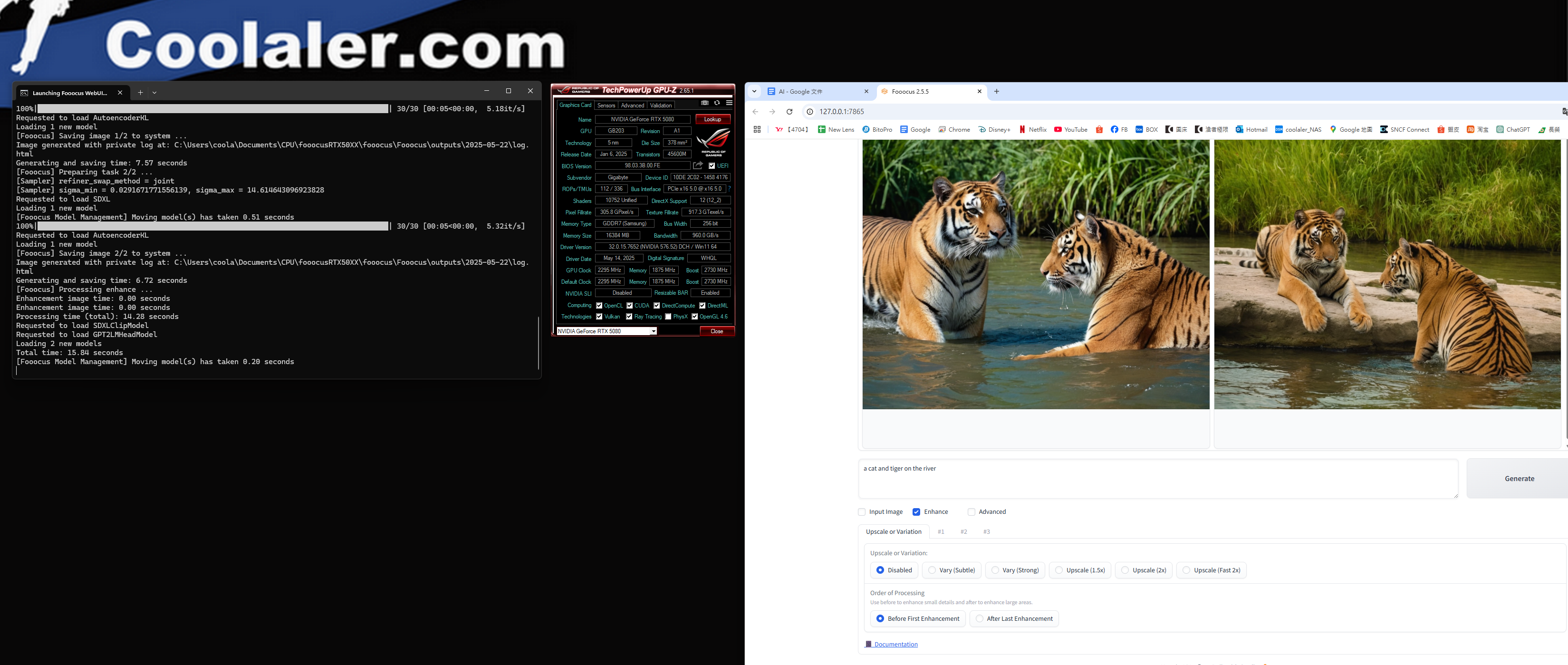This screenshot has height=665, width=1568.
Task: Select After Last Enhancement order
Action: point(1014,618)
